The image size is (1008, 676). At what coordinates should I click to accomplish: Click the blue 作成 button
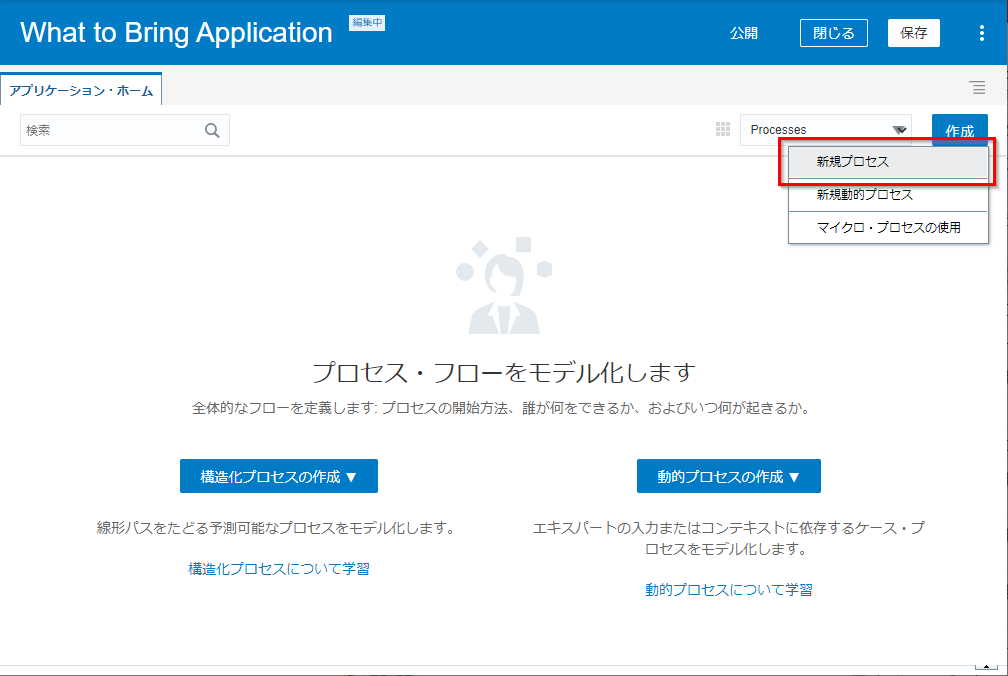pyautogui.click(x=959, y=130)
